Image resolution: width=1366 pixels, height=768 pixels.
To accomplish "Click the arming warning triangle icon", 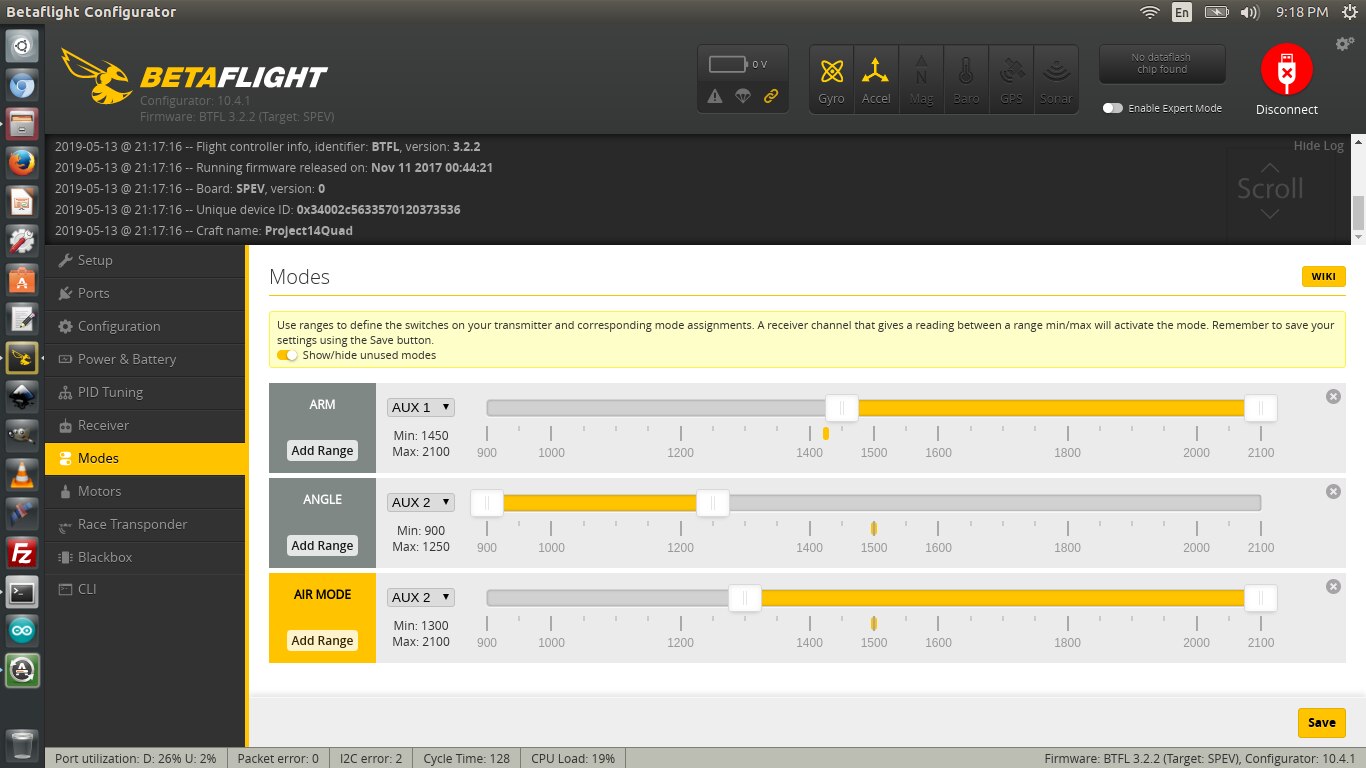I will point(715,96).
